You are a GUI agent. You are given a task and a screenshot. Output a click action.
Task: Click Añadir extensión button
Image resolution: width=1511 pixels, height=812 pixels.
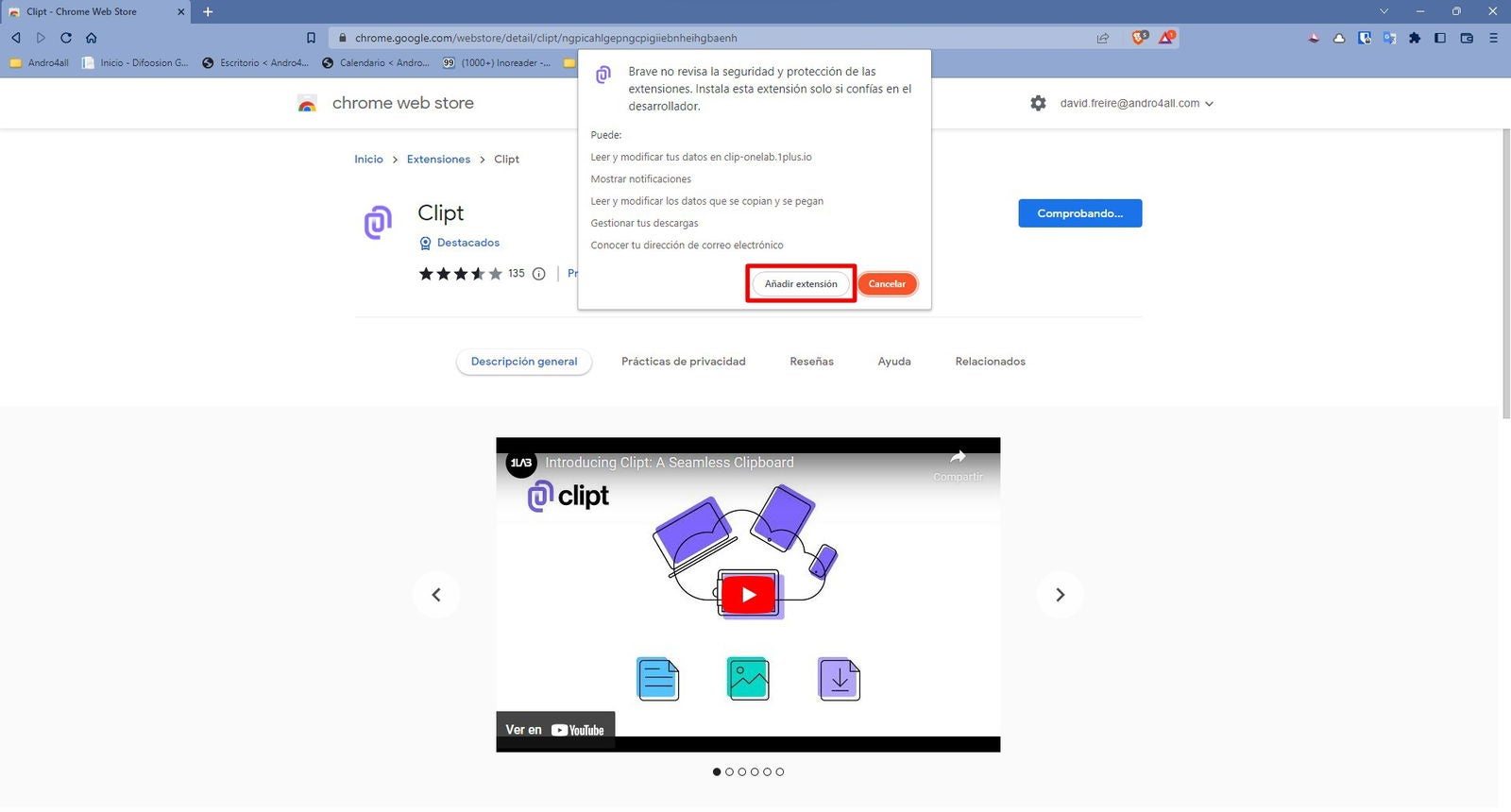tap(801, 284)
